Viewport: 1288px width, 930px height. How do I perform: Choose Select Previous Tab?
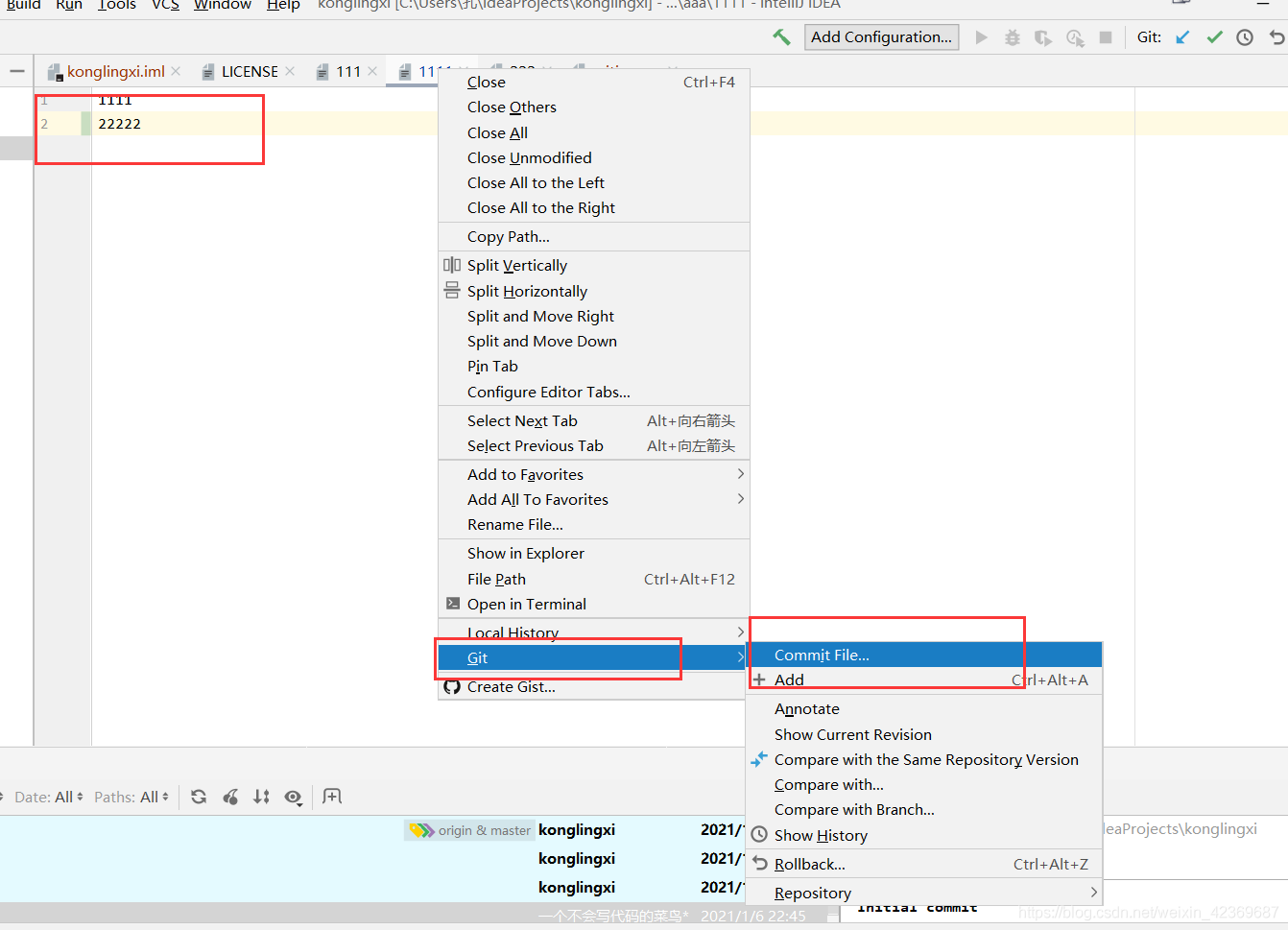593,445
